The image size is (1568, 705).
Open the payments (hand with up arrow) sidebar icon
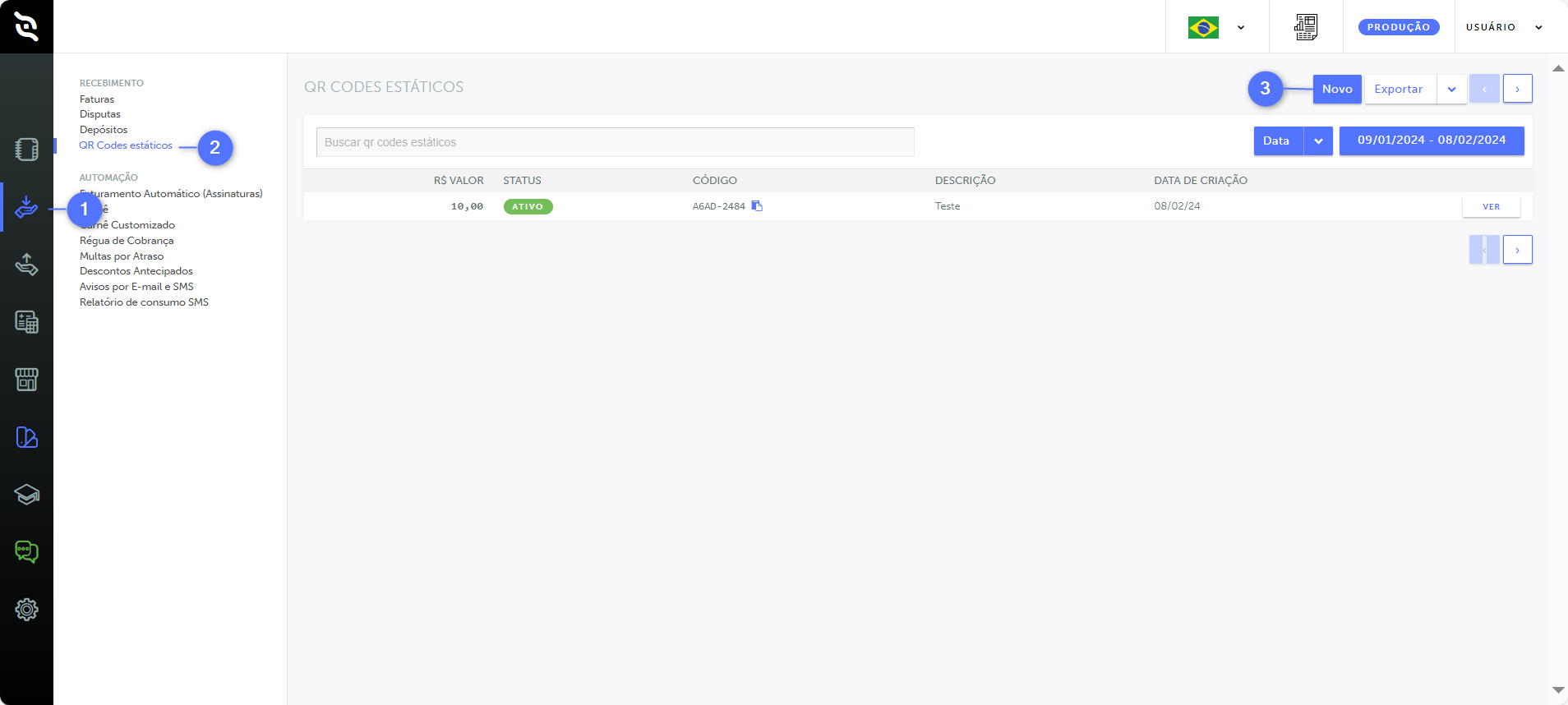click(x=26, y=265)
